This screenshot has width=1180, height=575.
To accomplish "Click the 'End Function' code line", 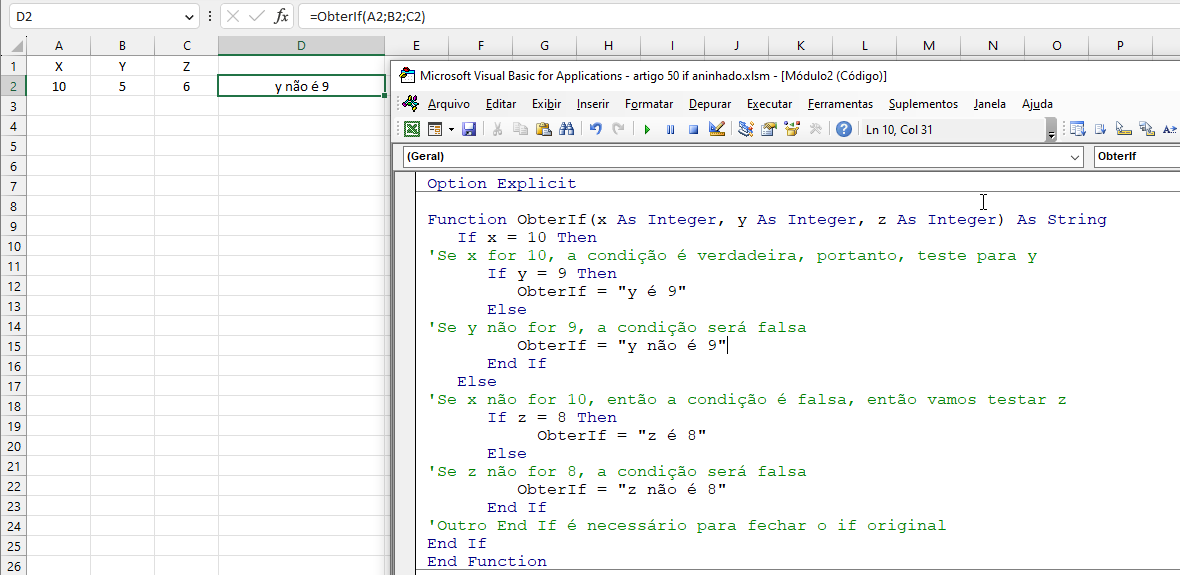I will pos(487,561).
